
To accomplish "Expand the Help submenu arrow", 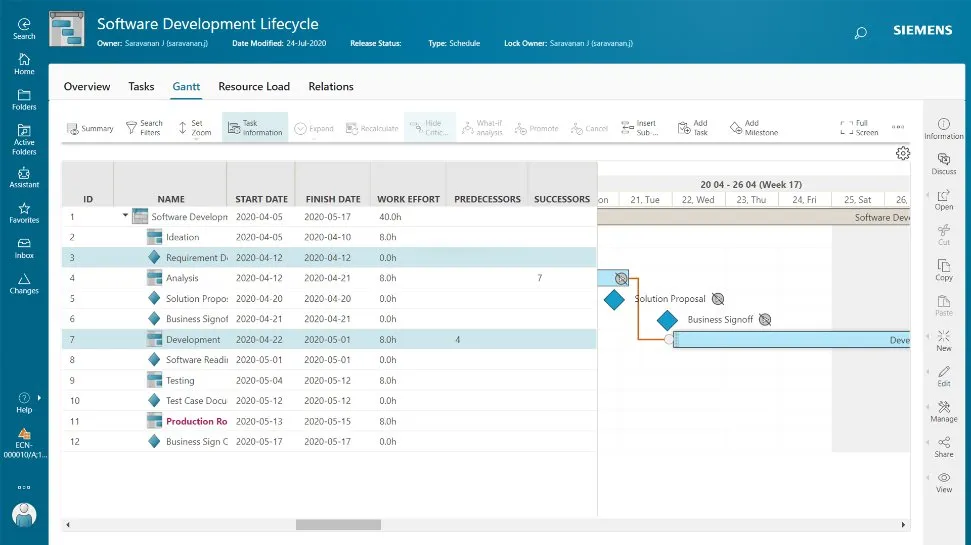I will [40, 398].
